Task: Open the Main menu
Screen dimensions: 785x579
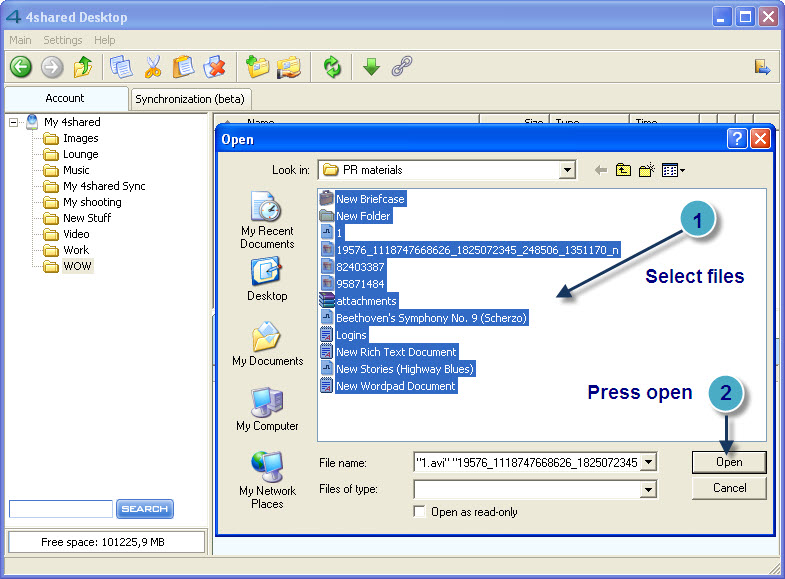Action: pos(20,40)
